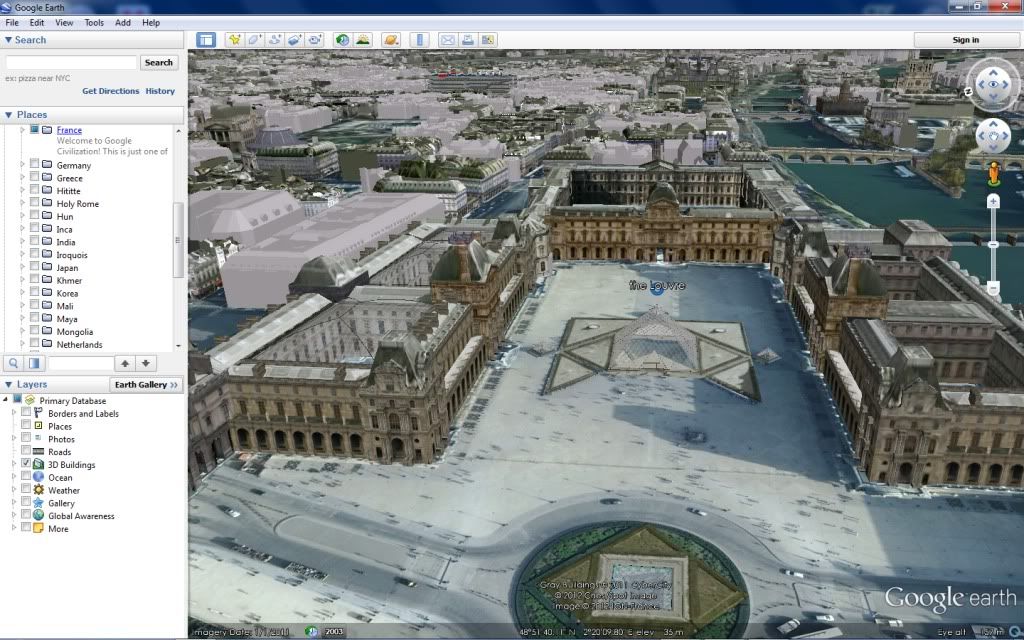This screenshot has height=640, width=1024.
Task: Check the Germany folder checkbox
Action: 34,164
